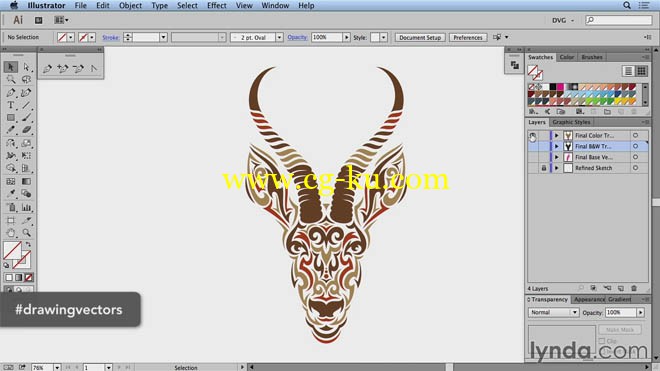Select the Line Segment tool

pos(27,105)
